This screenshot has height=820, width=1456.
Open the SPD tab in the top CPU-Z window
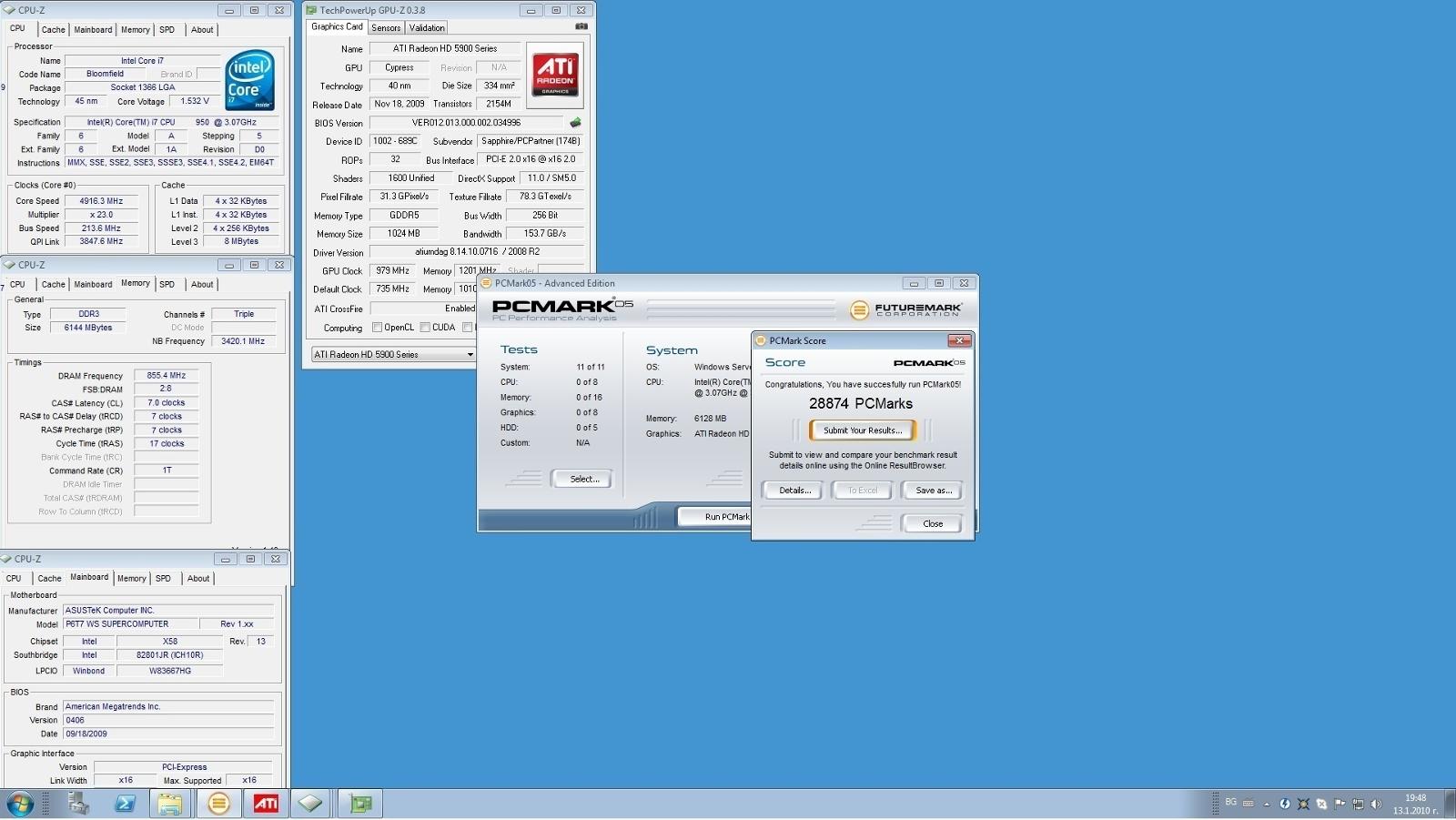click(167, 30)
